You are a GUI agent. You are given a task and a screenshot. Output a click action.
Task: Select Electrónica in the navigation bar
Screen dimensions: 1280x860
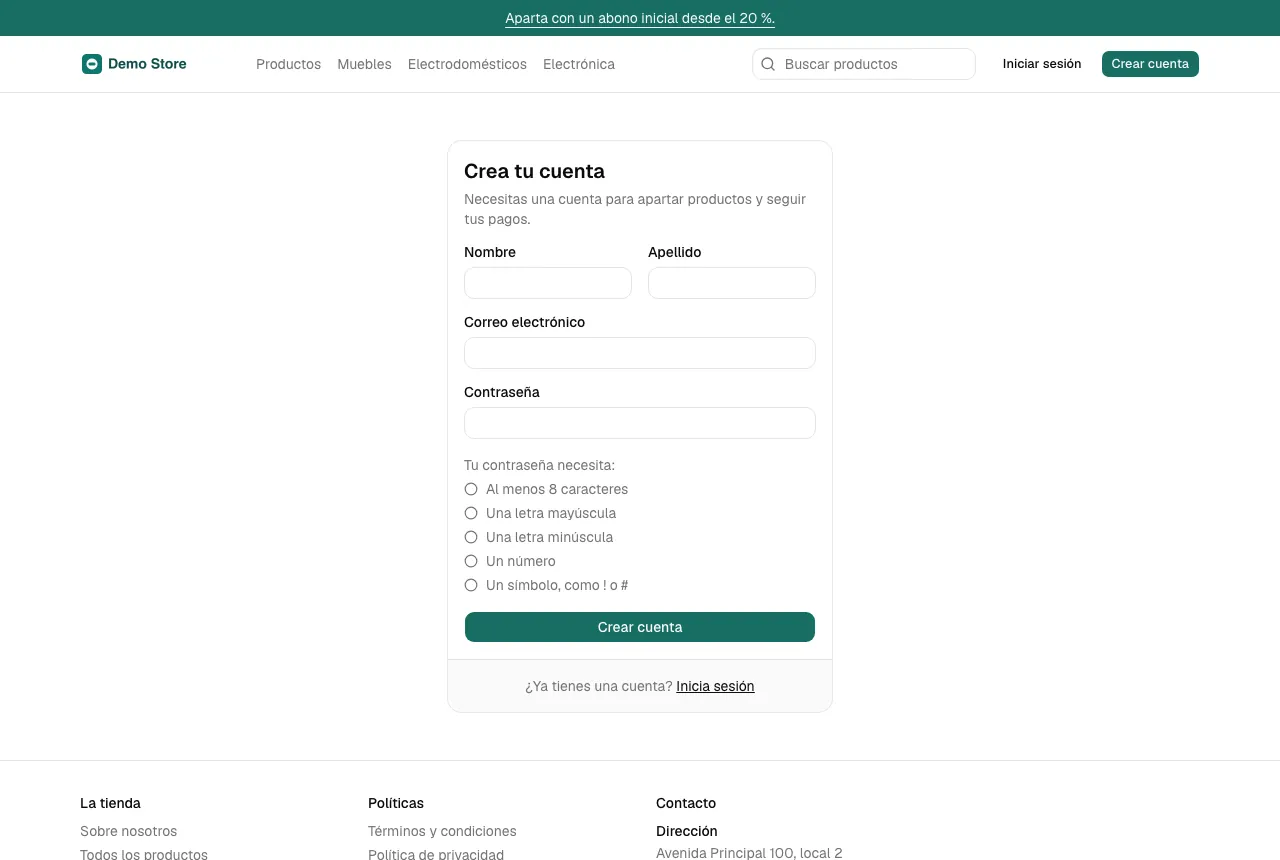(x=579, y=64)
